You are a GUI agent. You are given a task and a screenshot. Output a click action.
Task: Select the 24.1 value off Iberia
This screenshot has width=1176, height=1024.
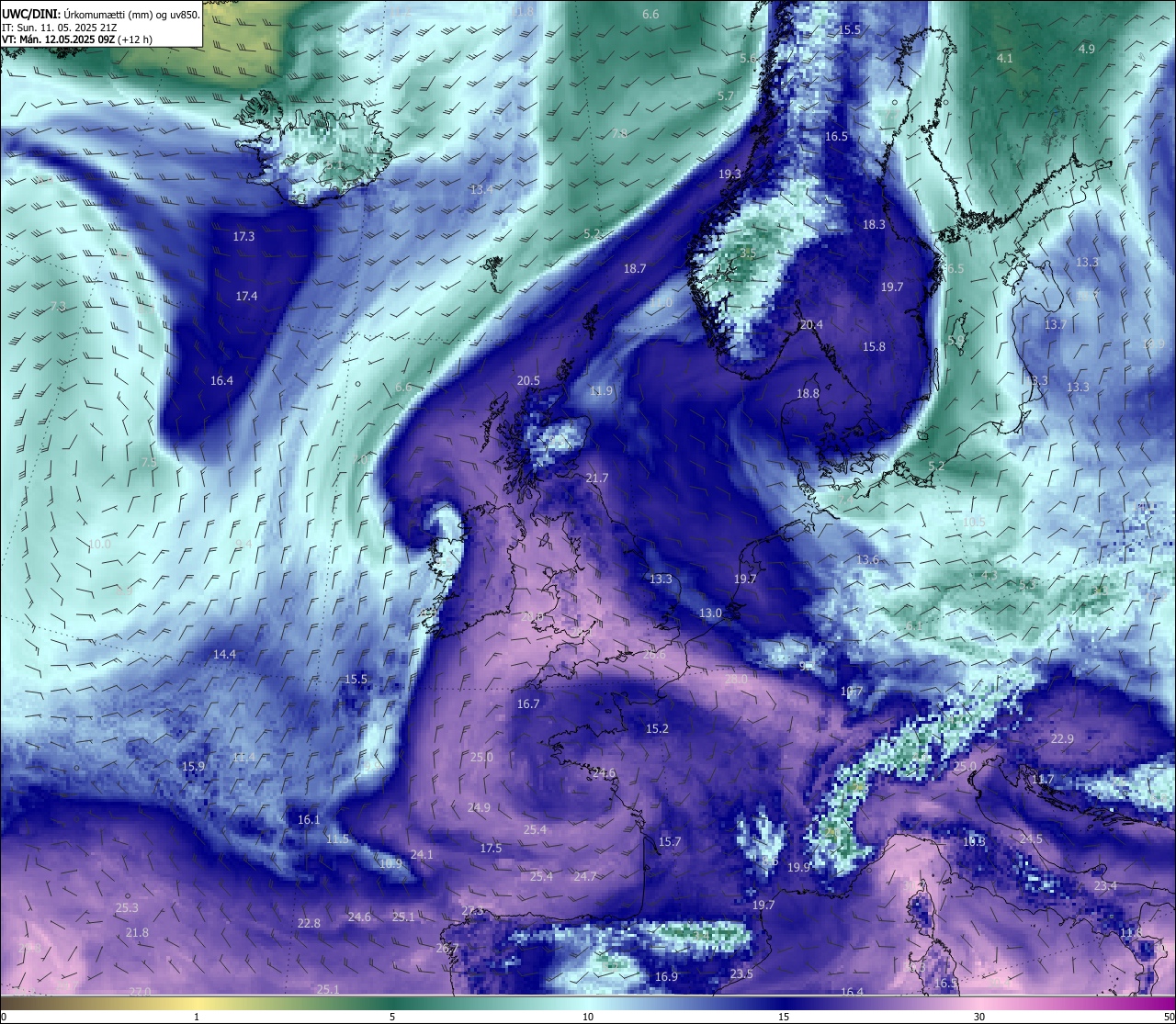point(422,854)
